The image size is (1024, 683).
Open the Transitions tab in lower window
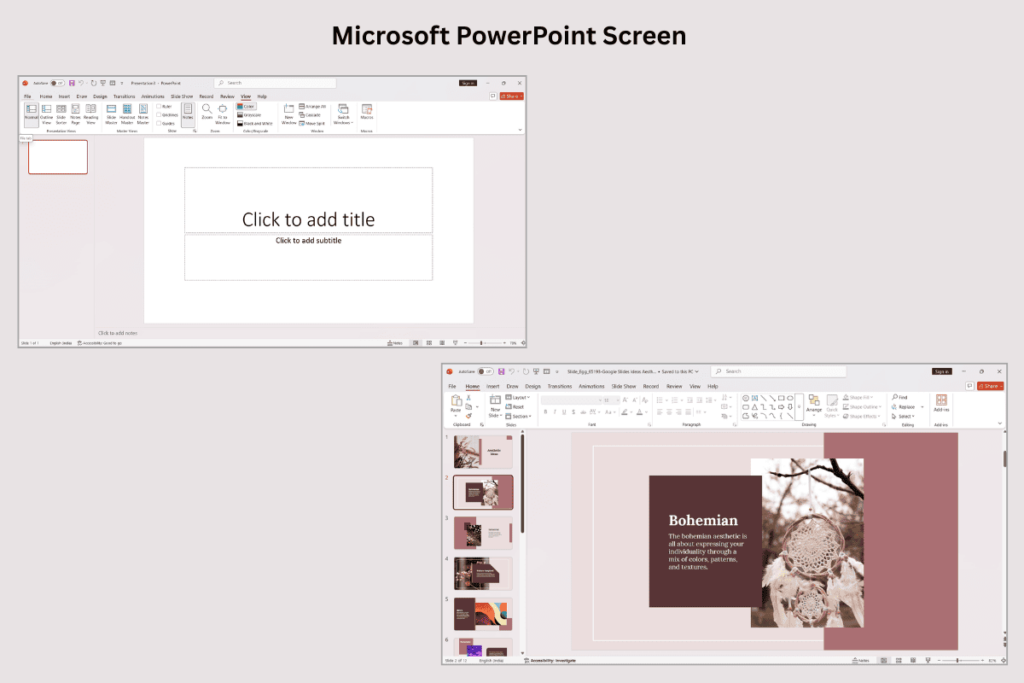560,387
